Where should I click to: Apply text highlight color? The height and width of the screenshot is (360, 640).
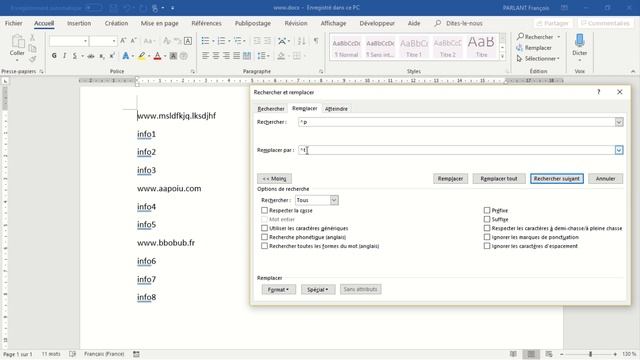click(x=142, y=56)
